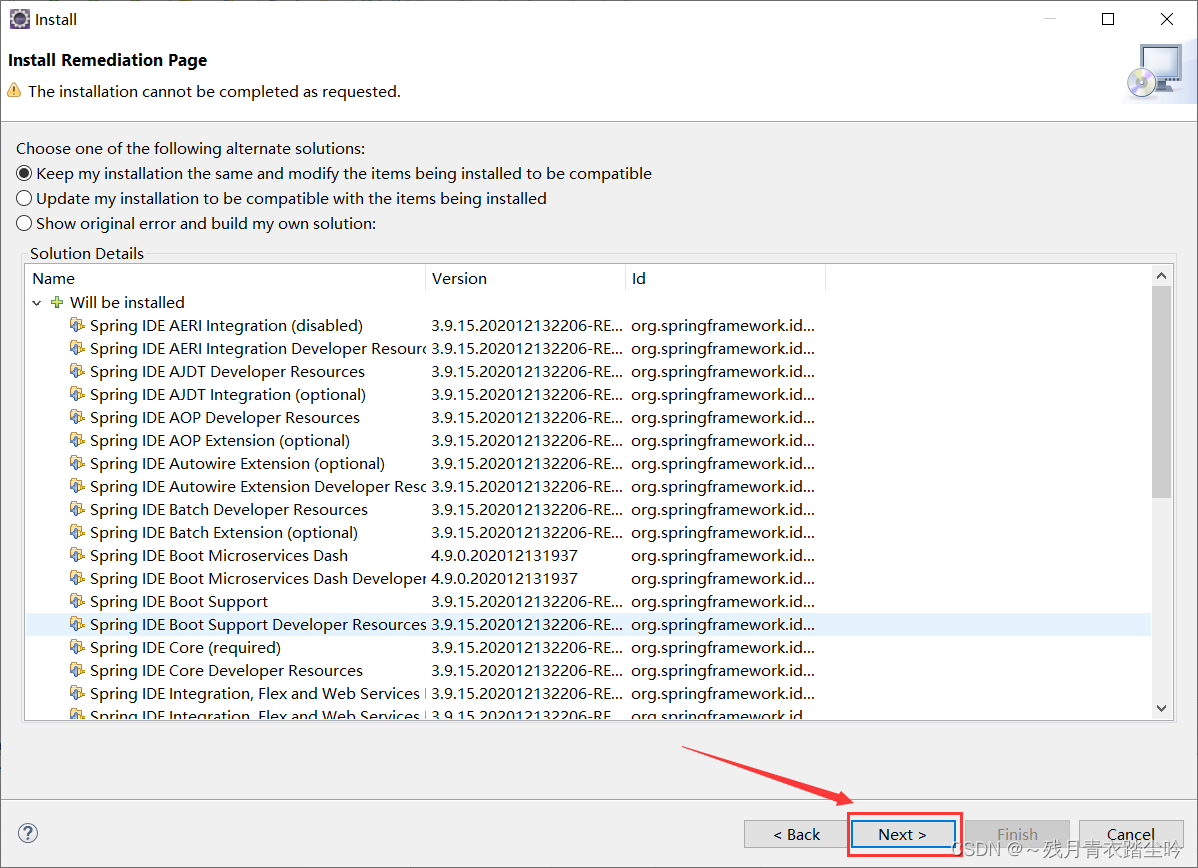This screenshot has width=1198, height=868.
Task: Click icon of Spring IDE Autowire Extension (optional)
Action: point(77,463)
